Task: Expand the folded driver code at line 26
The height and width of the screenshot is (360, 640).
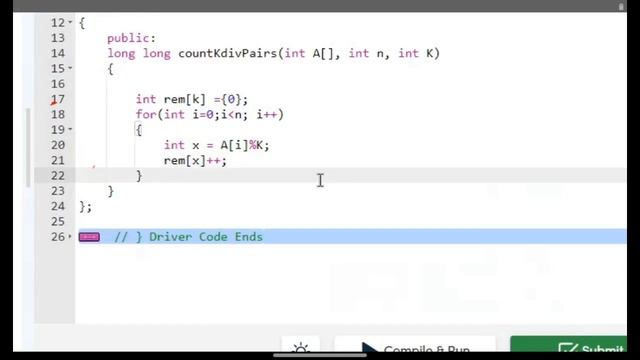Action: pos(70,237)
